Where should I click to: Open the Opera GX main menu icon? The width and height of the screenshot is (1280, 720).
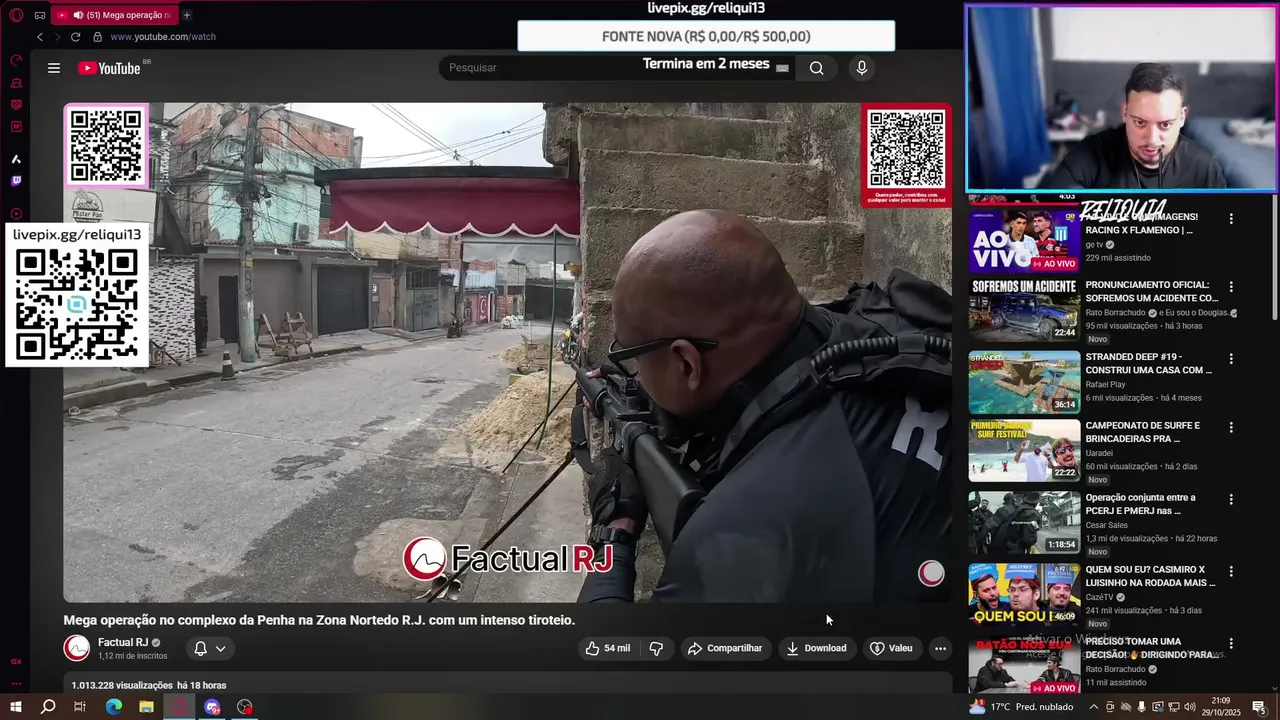[x=16, y=15]
